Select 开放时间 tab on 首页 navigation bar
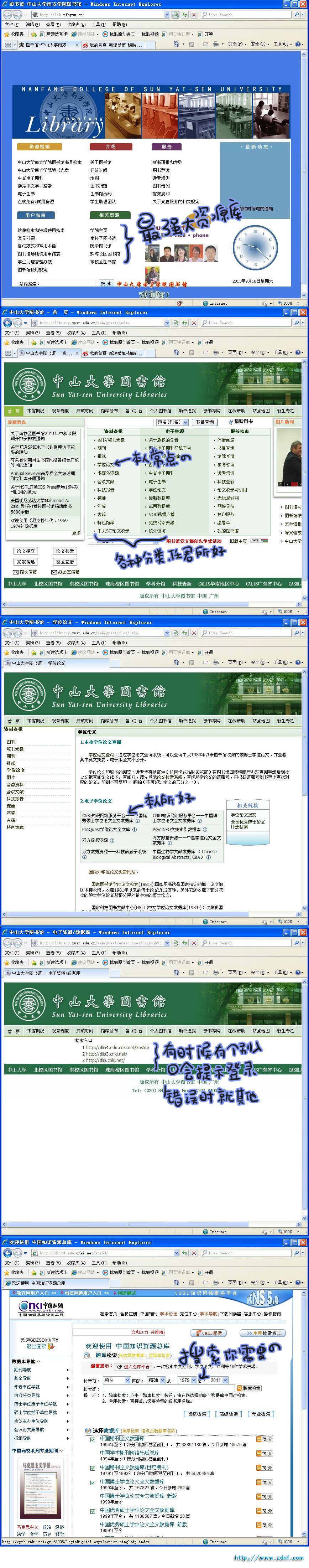Screen dimensions: 309x1568 (x=85, y=411)
